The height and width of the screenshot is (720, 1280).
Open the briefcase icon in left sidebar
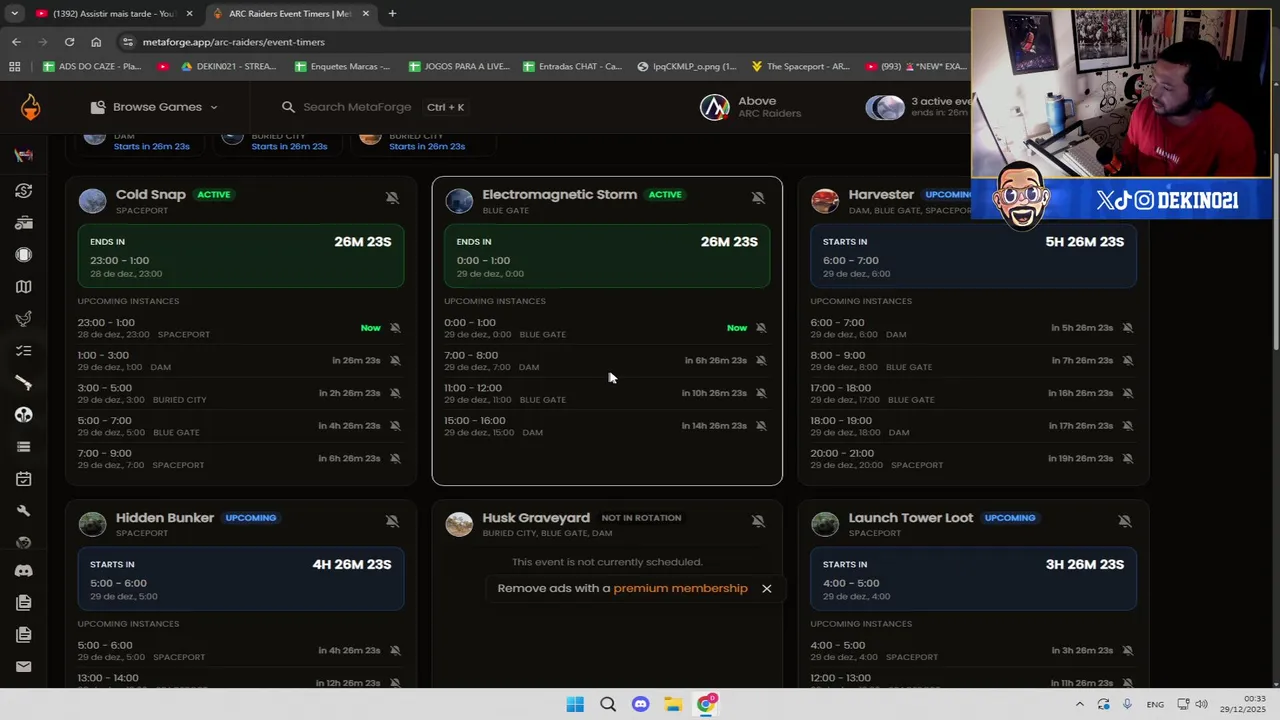click(24, 223)
